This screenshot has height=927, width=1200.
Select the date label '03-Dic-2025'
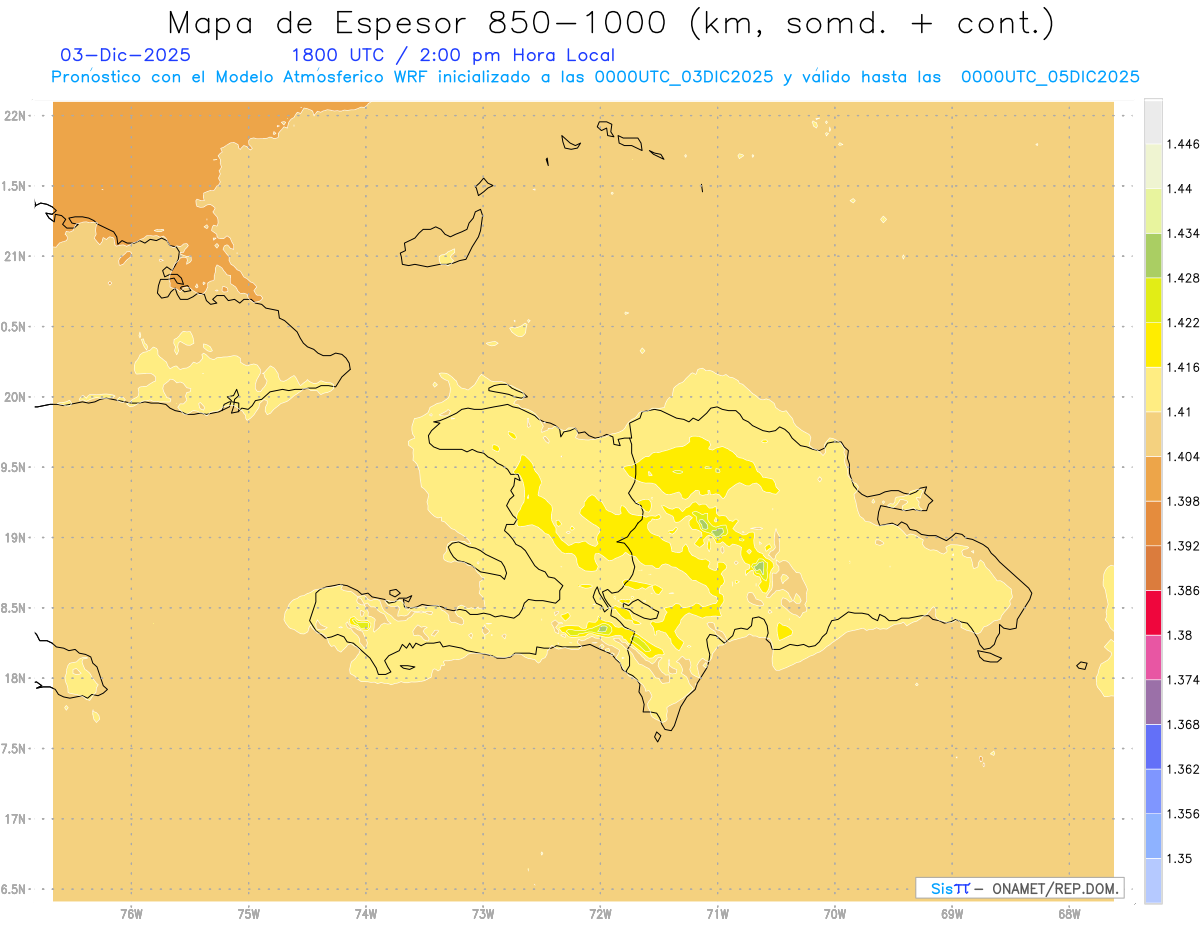tap(125, 55)
